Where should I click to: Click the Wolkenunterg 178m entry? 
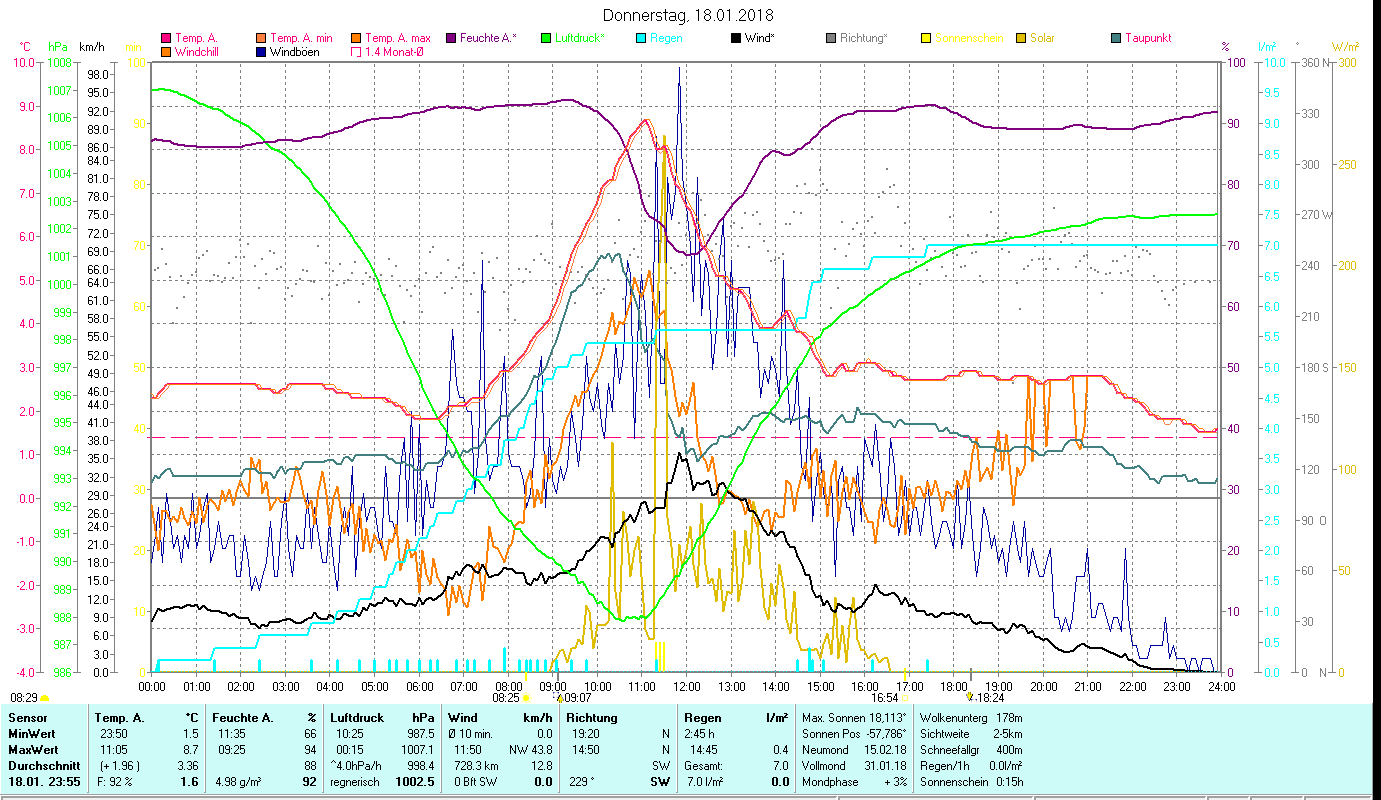point(970,718)
